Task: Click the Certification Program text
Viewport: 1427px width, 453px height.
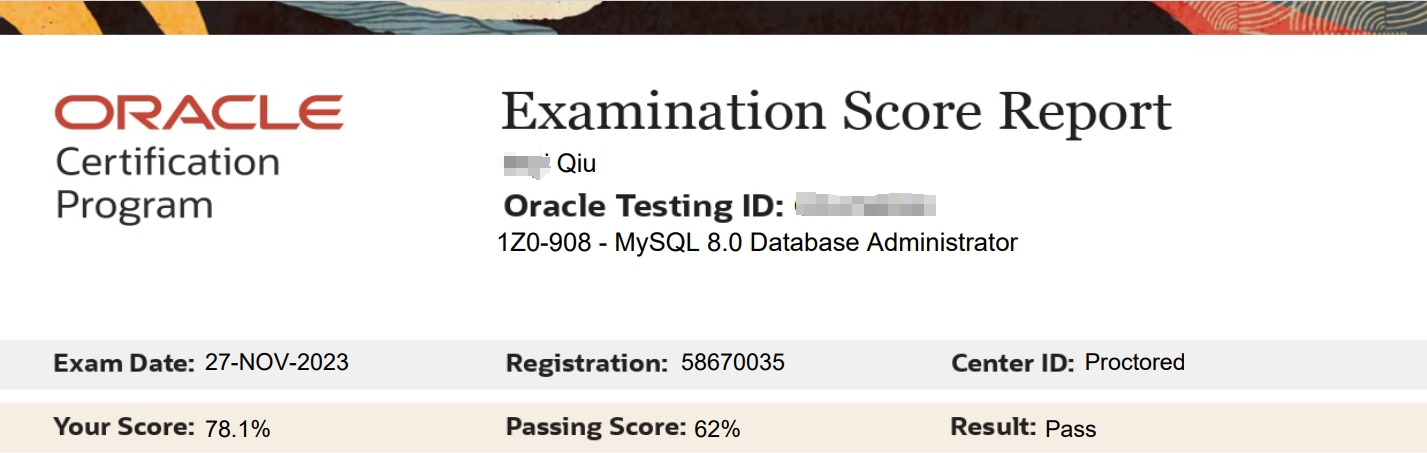Action: click(x=167, y=183)
